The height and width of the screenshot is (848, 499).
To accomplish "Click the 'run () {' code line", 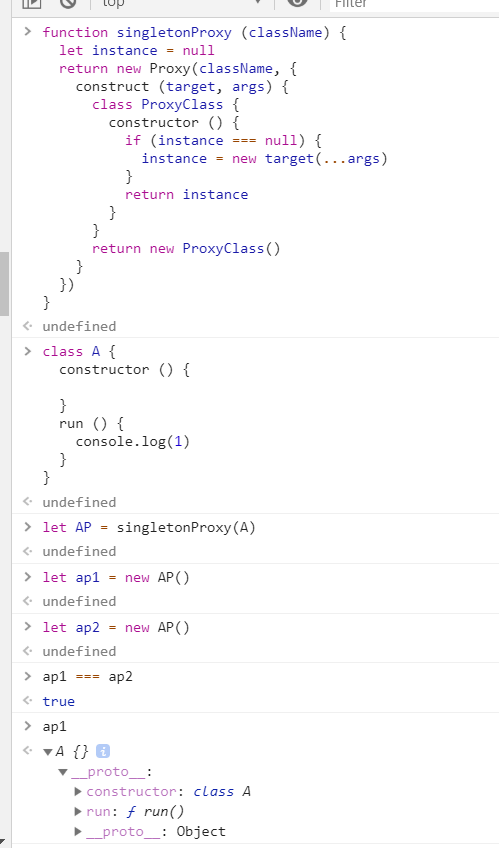I will [91, 423].
